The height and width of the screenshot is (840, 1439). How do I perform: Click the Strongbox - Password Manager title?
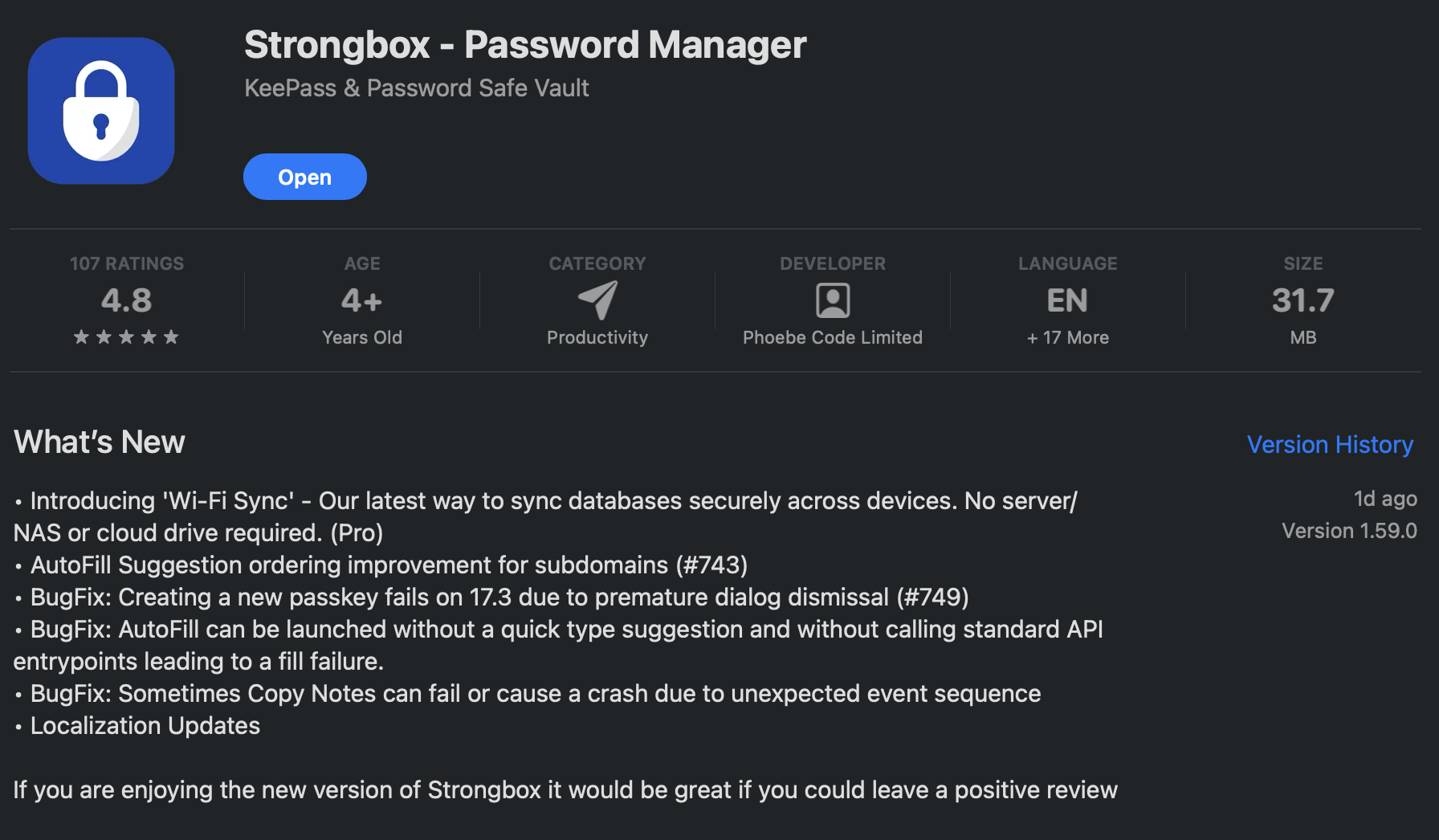pyautogui.click(x=524, y=45)
